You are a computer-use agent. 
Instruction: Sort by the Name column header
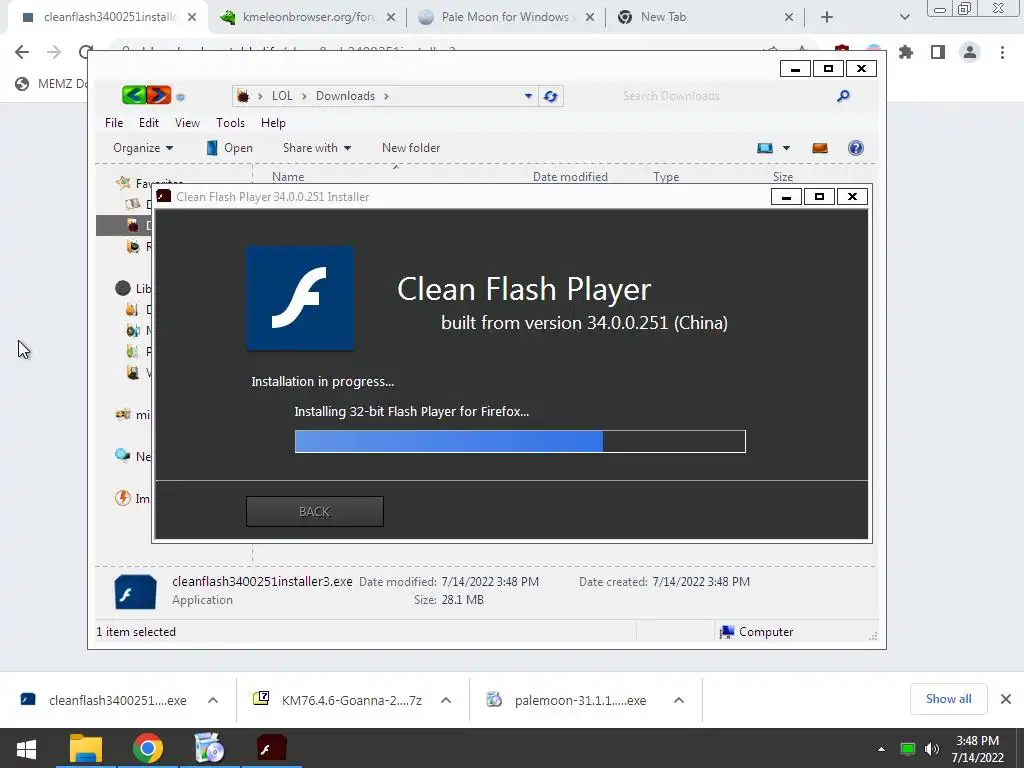pos(288,176)
